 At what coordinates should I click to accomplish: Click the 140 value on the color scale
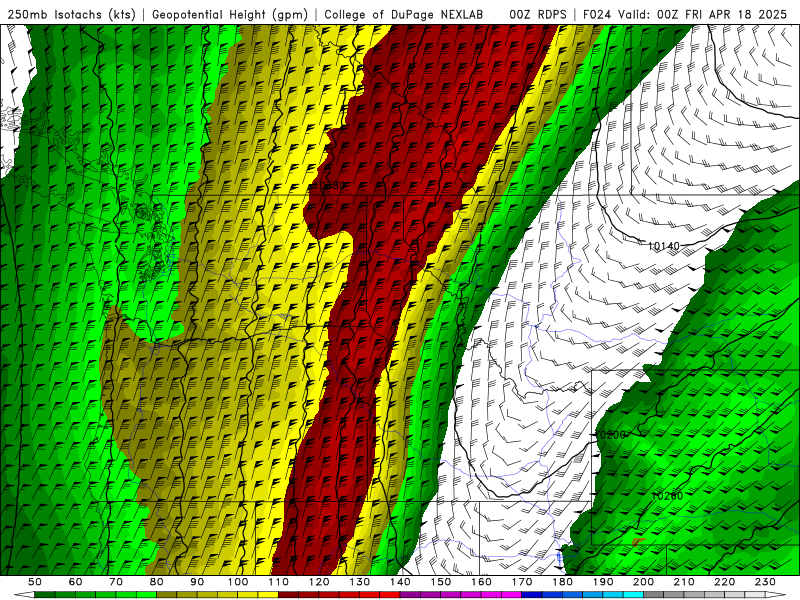coord(401,582)
